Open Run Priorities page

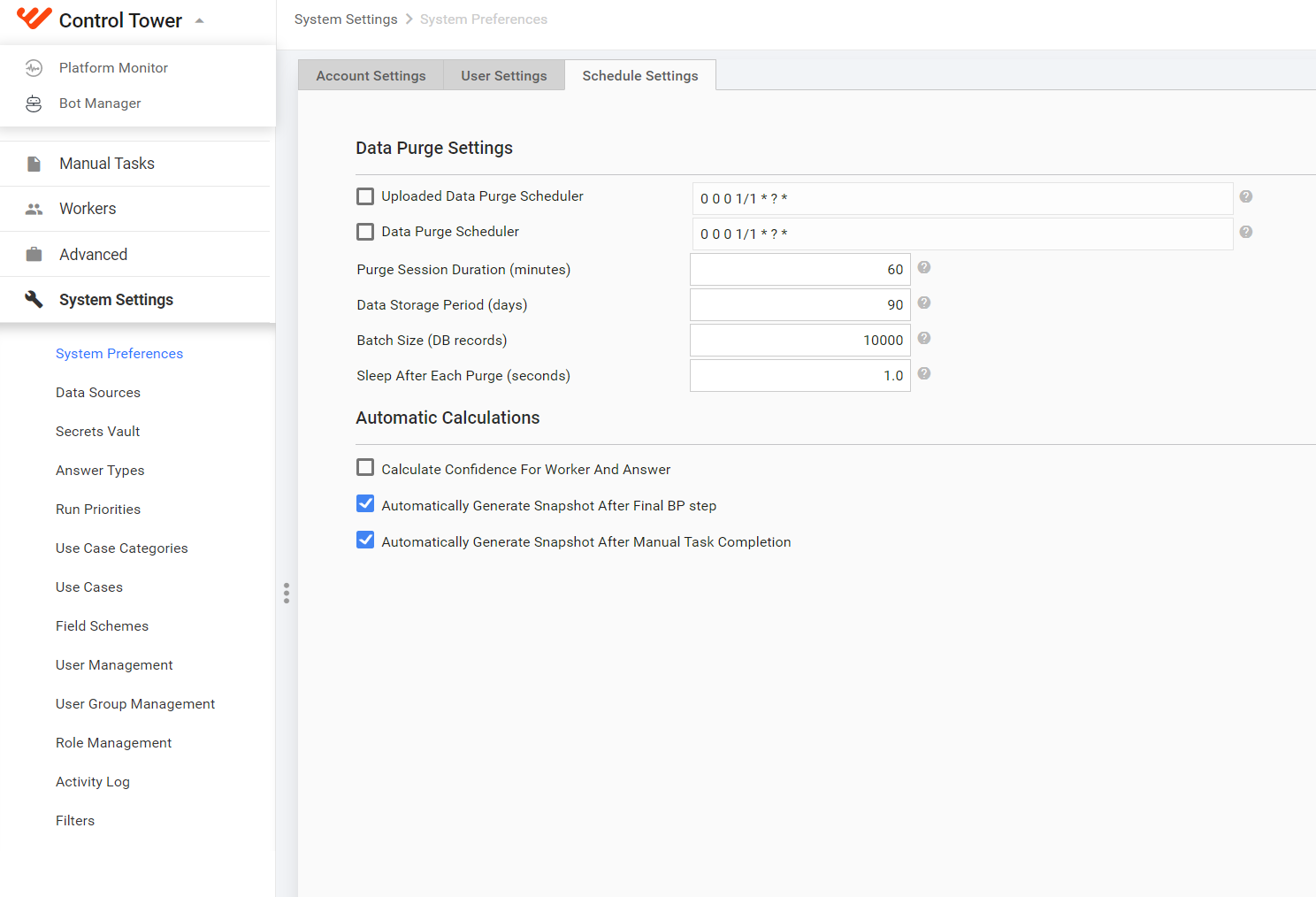click(x=98, y=510)
